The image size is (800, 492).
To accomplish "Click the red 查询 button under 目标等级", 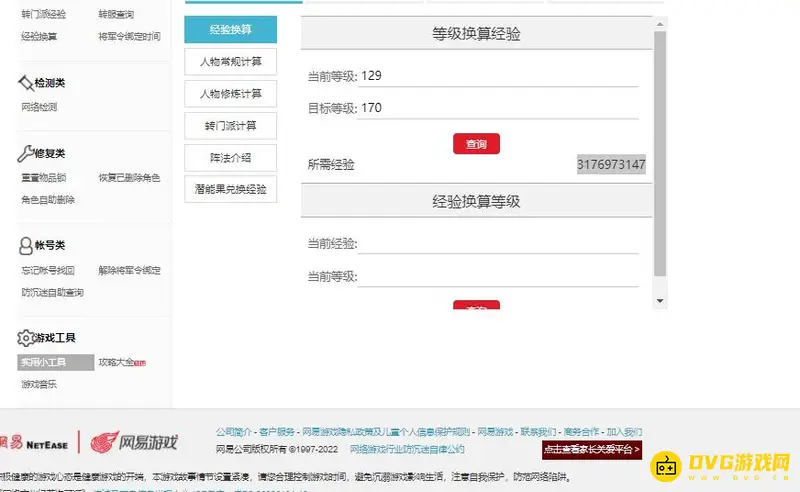I will pyautogui.click(x=476, y=144).
